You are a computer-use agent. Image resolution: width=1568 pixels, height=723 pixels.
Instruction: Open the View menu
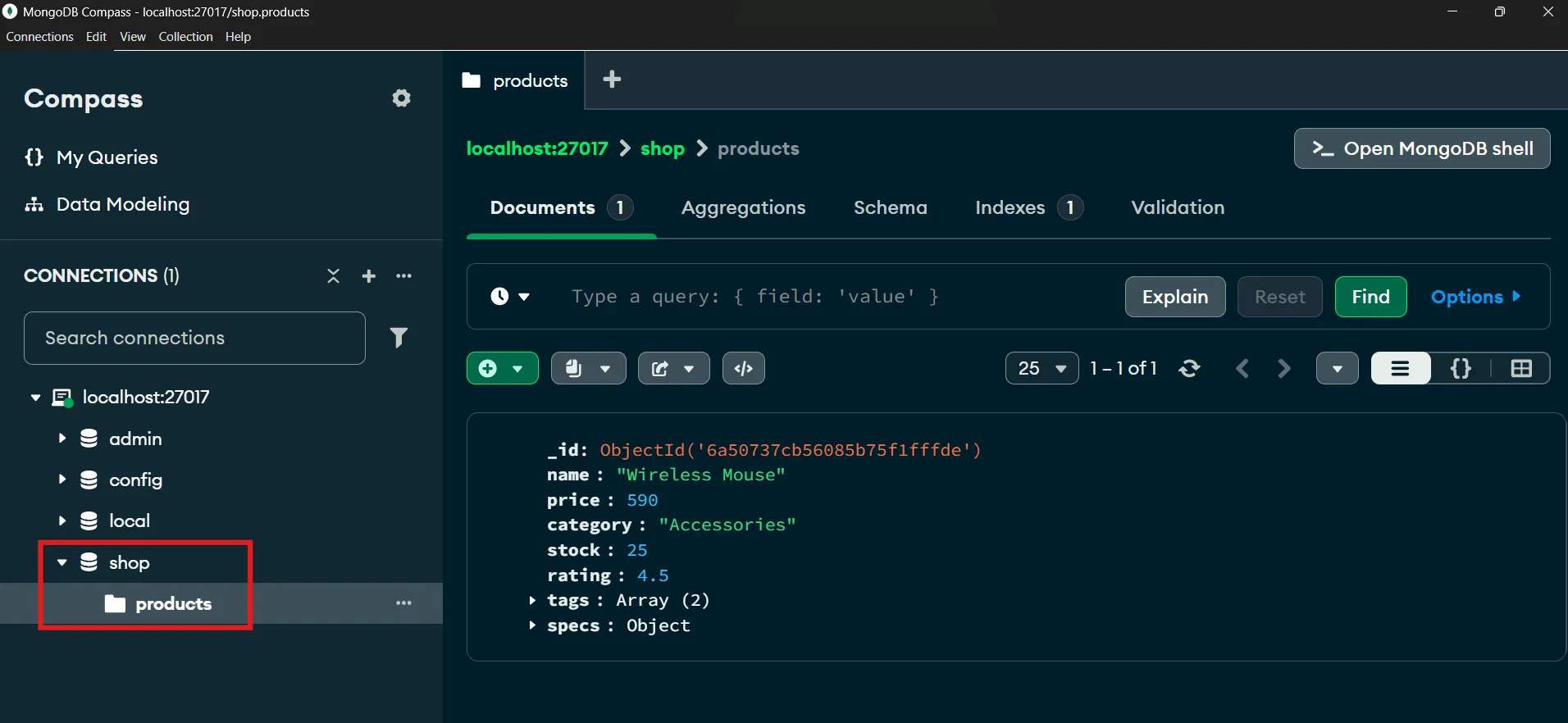133,37
